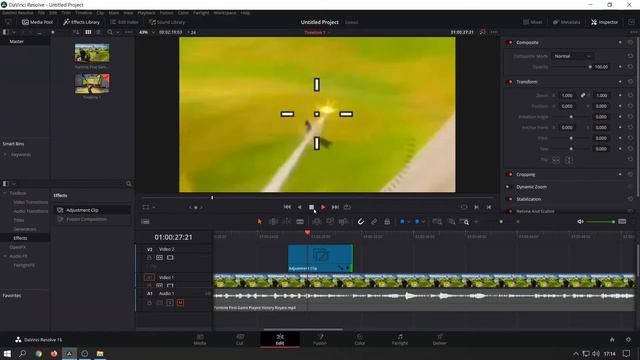Reset Transform section with its reset arrow

click(630, 82)
